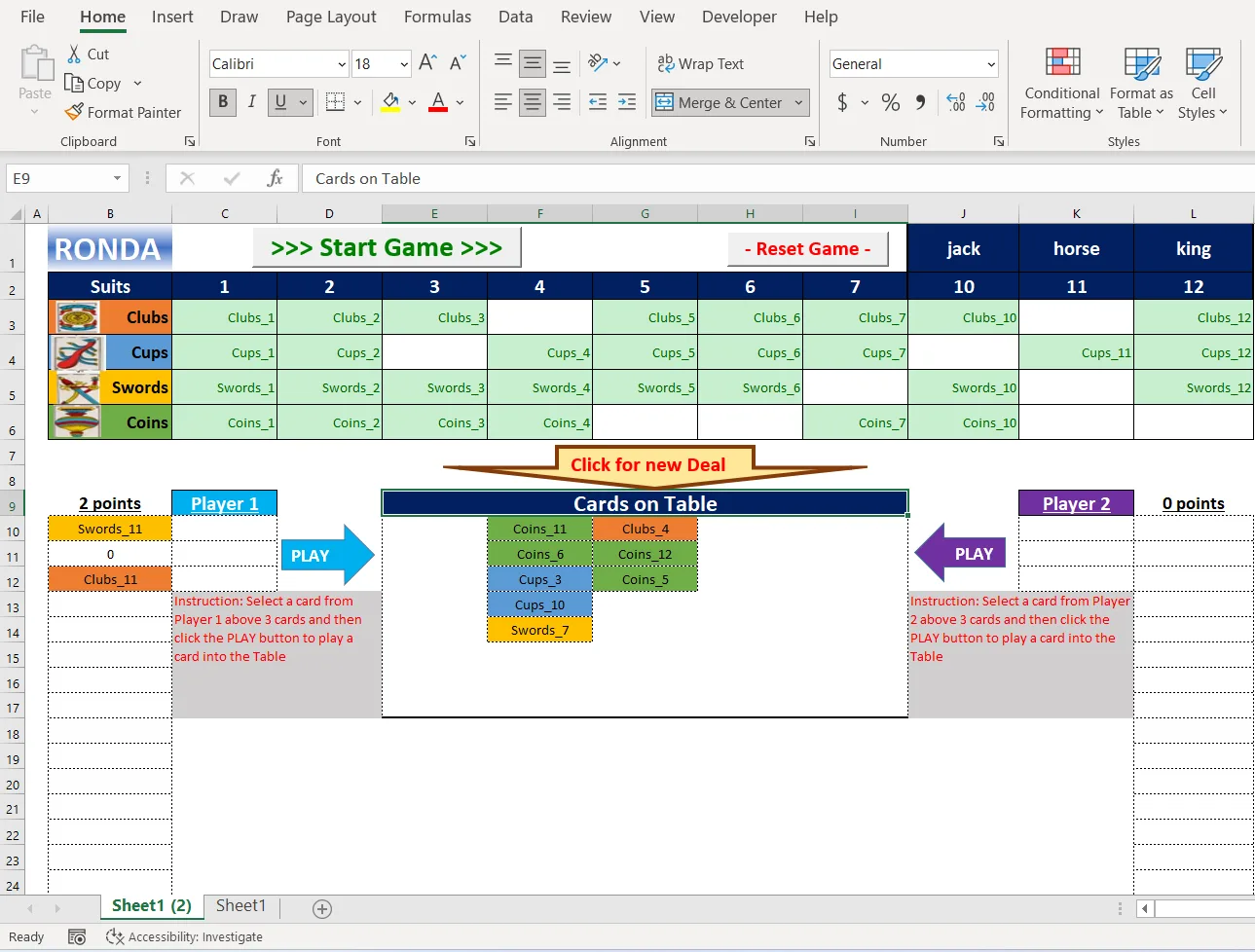Switch to the Formulas ribbon tab
Image resolution: width=1255 pixels, height=952 pixels.
click(x=437, y=17)
